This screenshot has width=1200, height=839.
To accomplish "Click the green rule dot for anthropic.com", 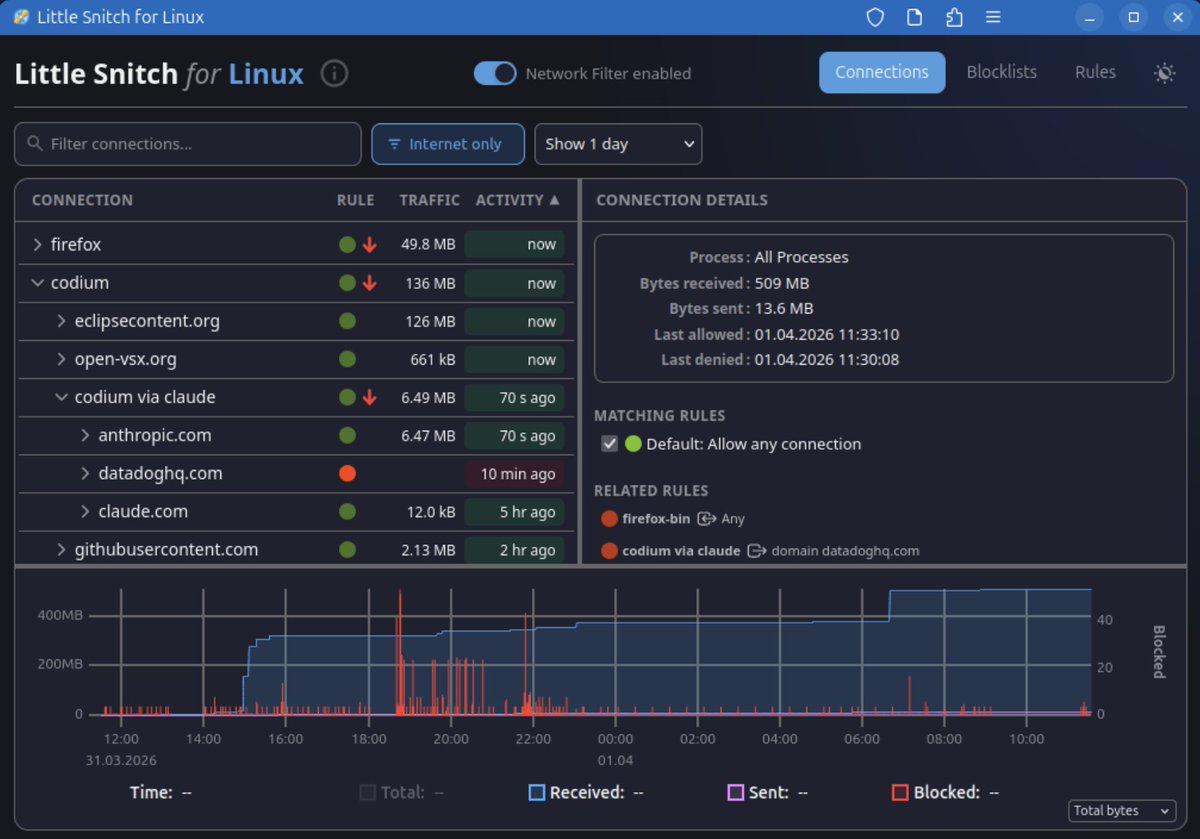I will (347, 435).
